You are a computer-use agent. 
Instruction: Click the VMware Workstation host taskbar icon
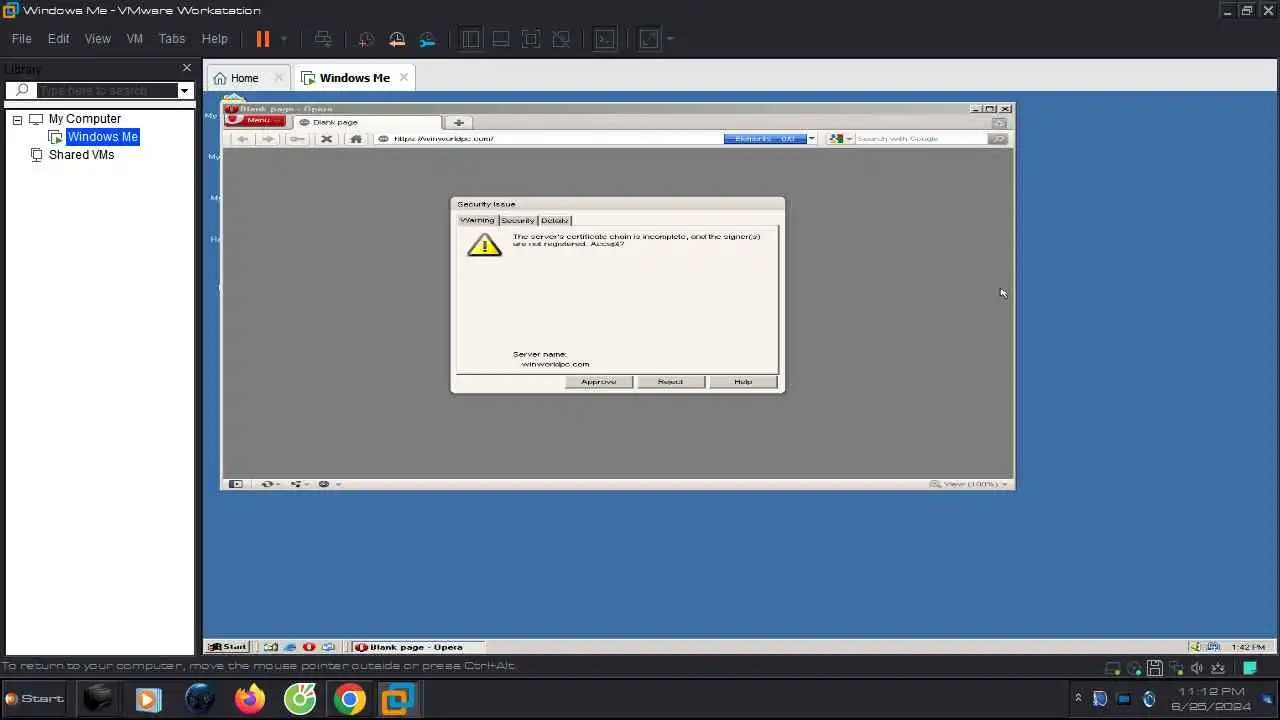(x=398, y=698)
